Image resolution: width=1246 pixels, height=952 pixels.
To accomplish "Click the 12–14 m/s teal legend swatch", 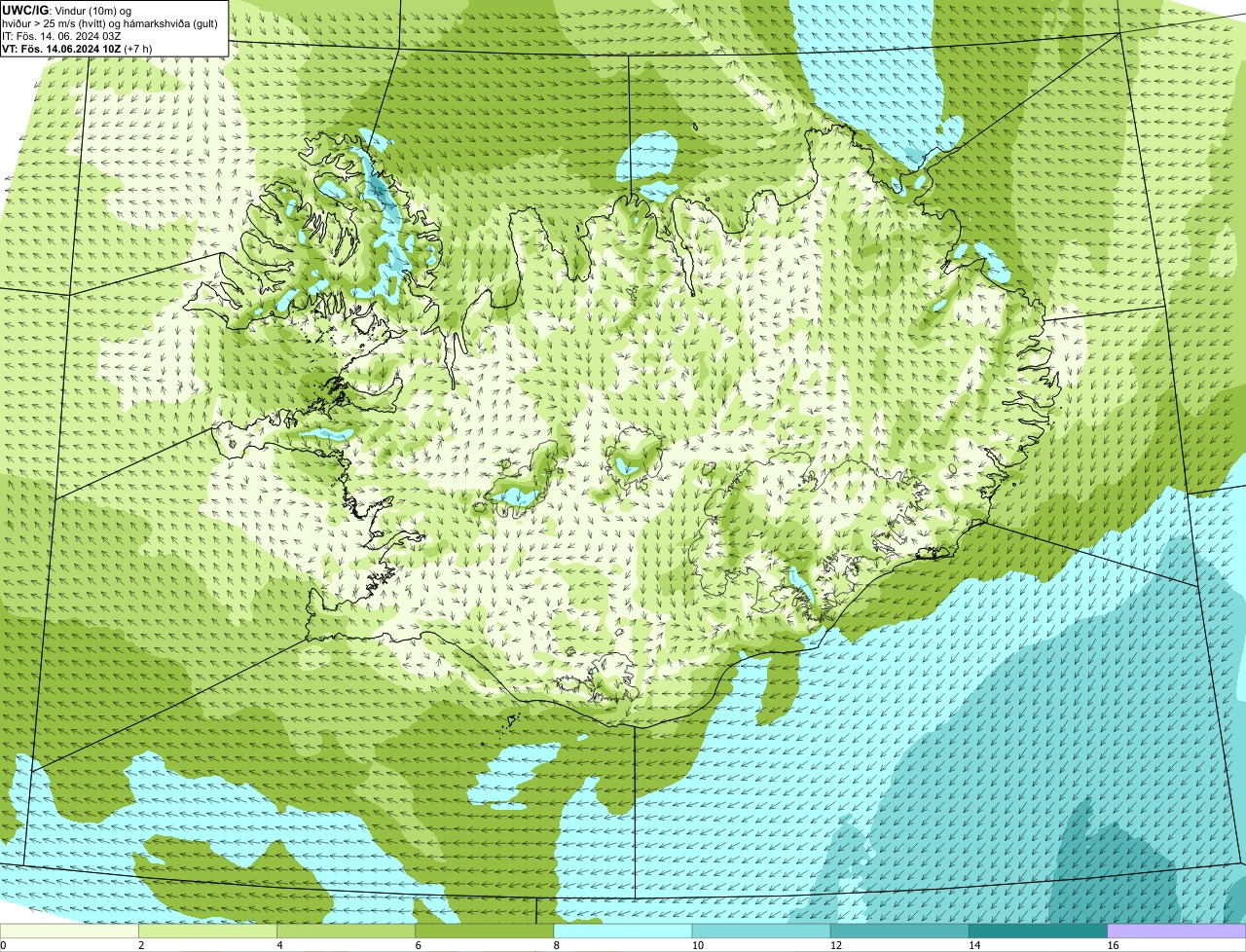I will [x=899, y=931].
